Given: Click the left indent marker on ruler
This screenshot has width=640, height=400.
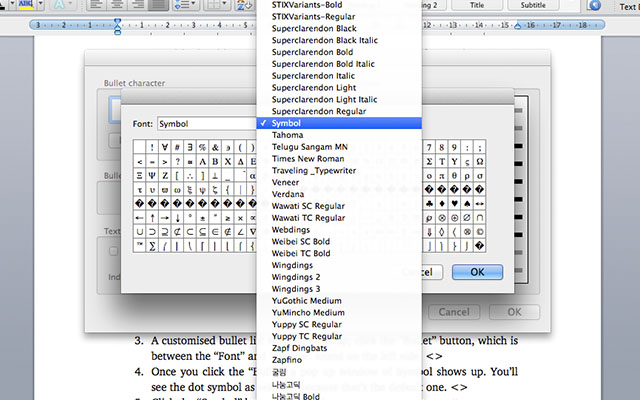Looking at the screenshot, I should (118, 27).
